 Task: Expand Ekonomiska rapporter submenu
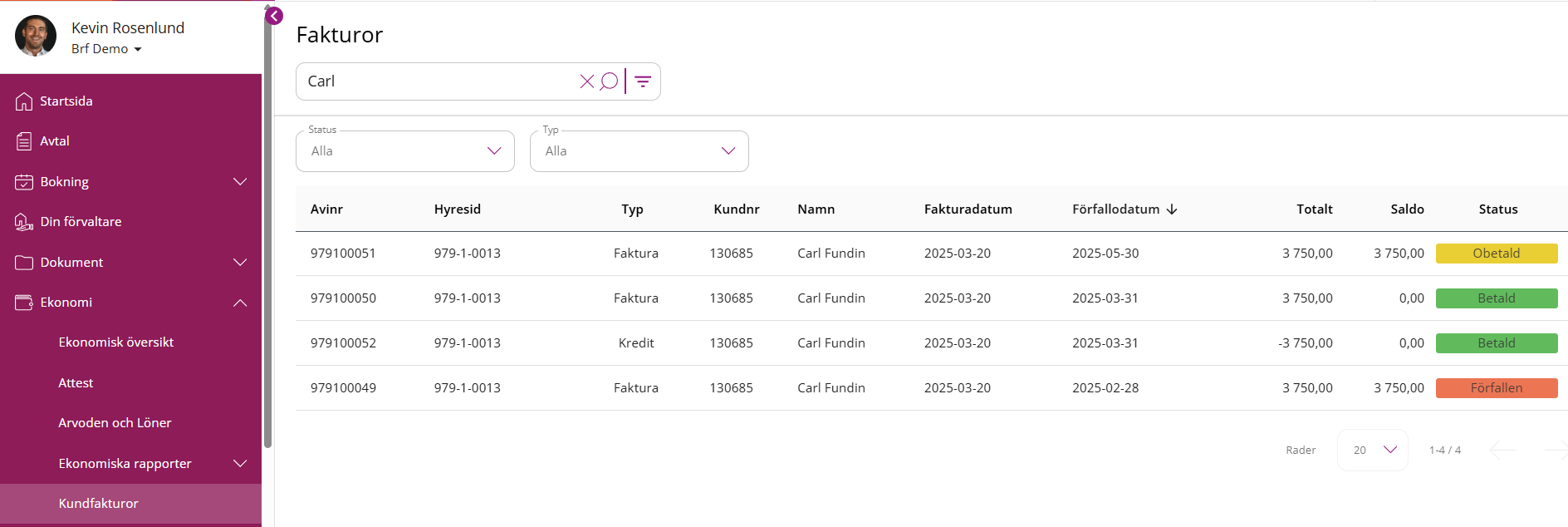(x=240, y=464)
